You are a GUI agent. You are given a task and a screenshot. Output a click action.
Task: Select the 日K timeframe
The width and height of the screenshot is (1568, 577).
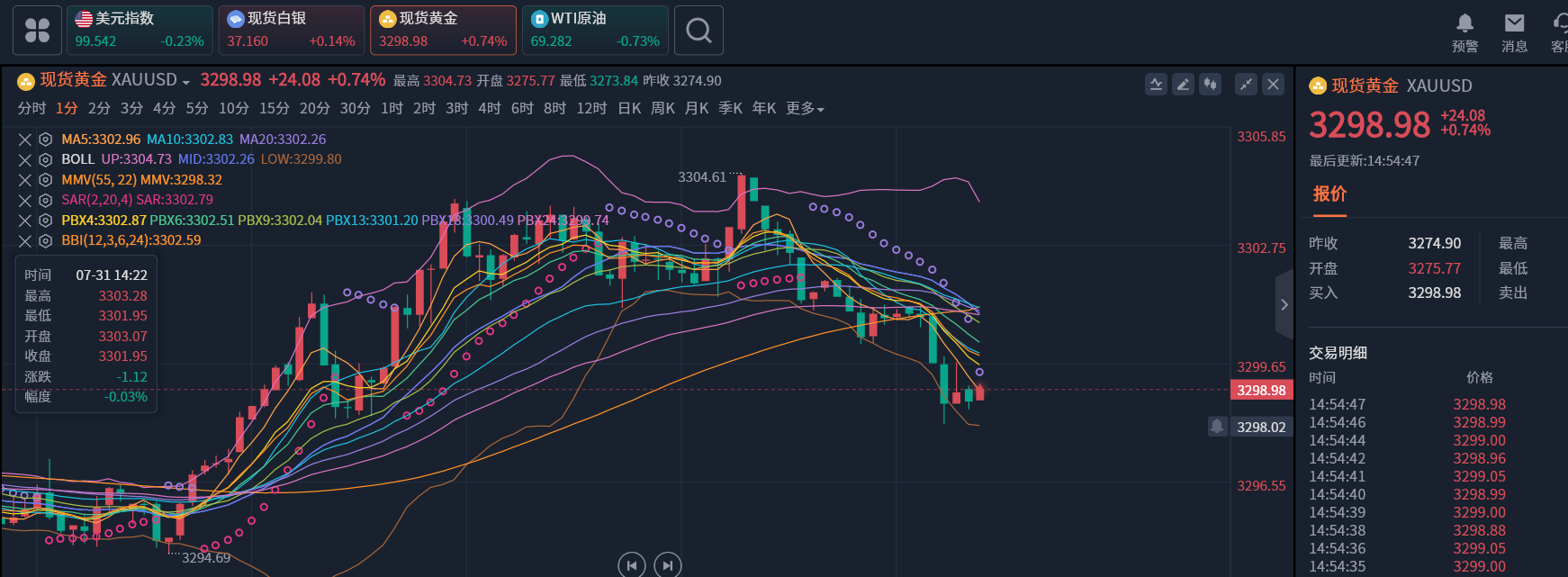[629, 108]
